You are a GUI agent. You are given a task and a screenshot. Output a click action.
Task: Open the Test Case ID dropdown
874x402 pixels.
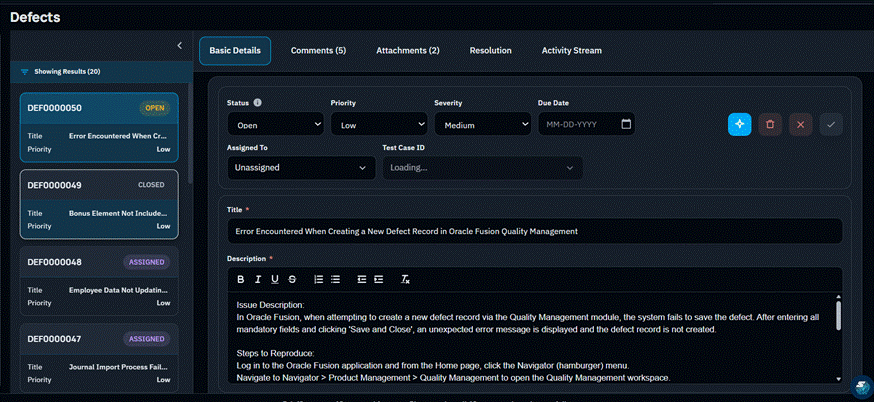(482, 168)
